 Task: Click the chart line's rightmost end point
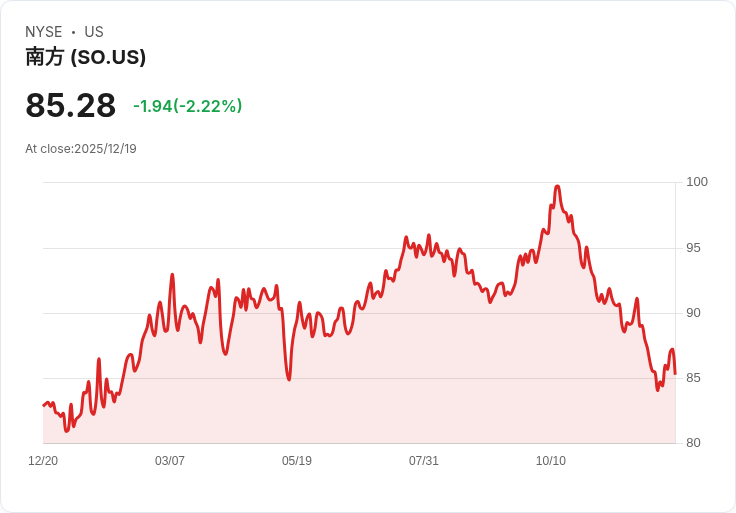pyautogui.click(x=675, y=374)
